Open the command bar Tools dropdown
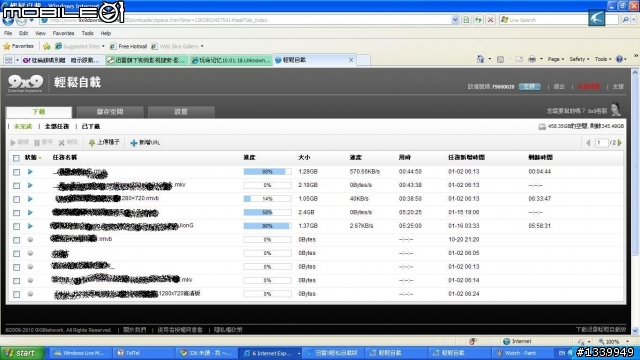This screenshot has width=640, height=360. [603, 59]
